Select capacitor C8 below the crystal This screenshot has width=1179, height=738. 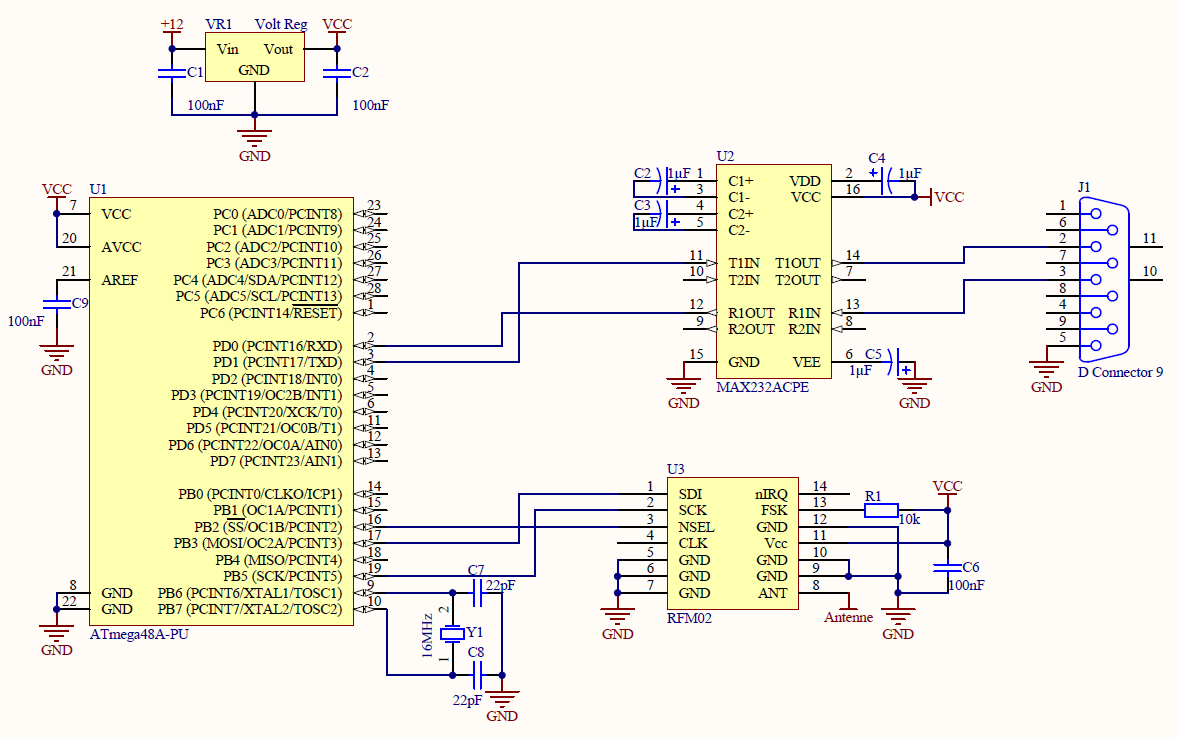click(476, 677)
